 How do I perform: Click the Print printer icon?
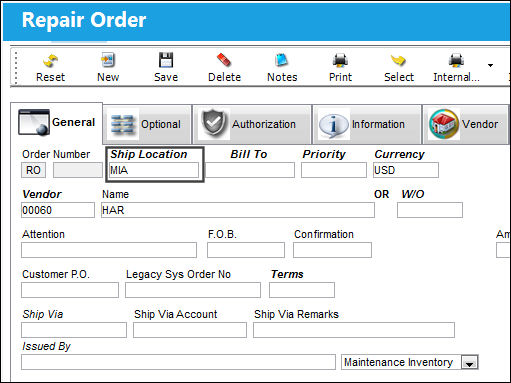point(340,60)
